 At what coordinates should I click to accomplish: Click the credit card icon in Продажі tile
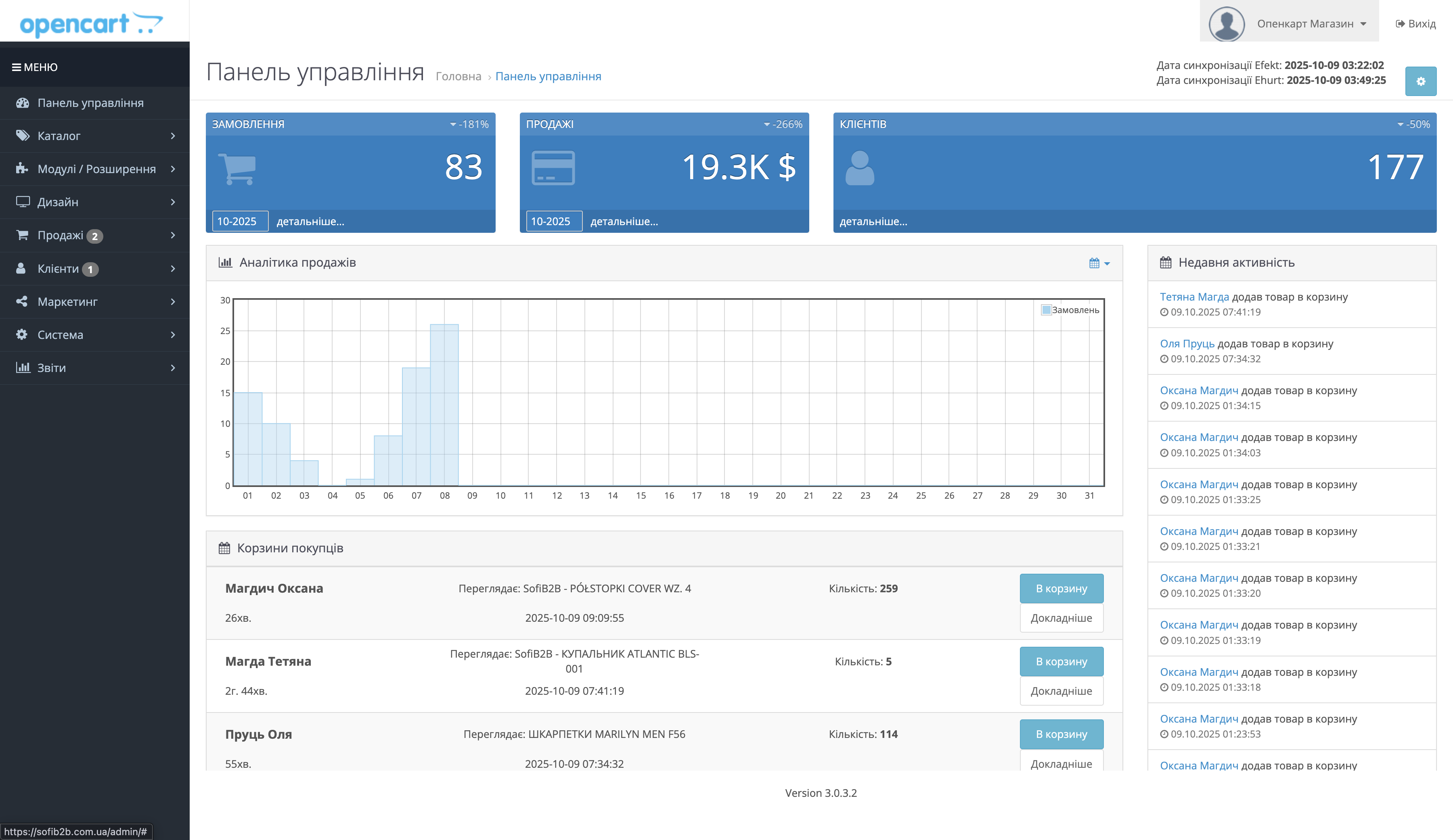[553, 168]
